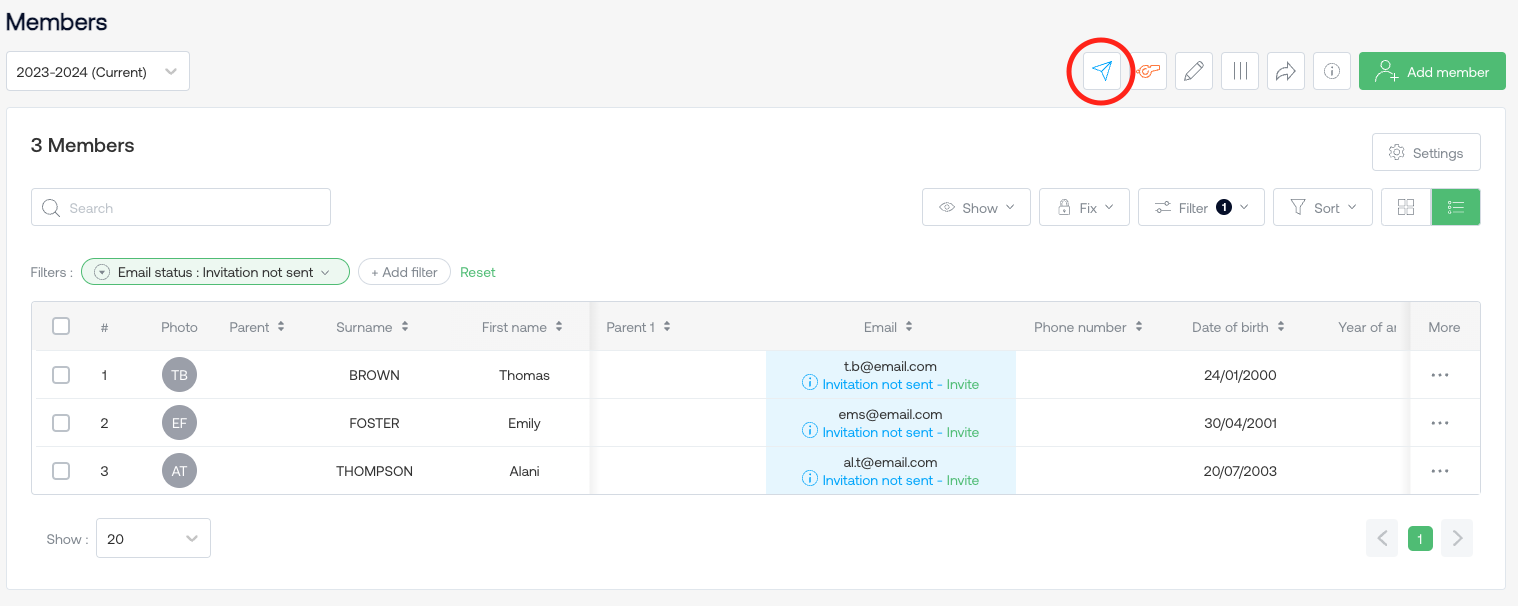This screenshot has width=1518, height=606.
Task: Open the Show columns menu
Action: pos(976,207)
